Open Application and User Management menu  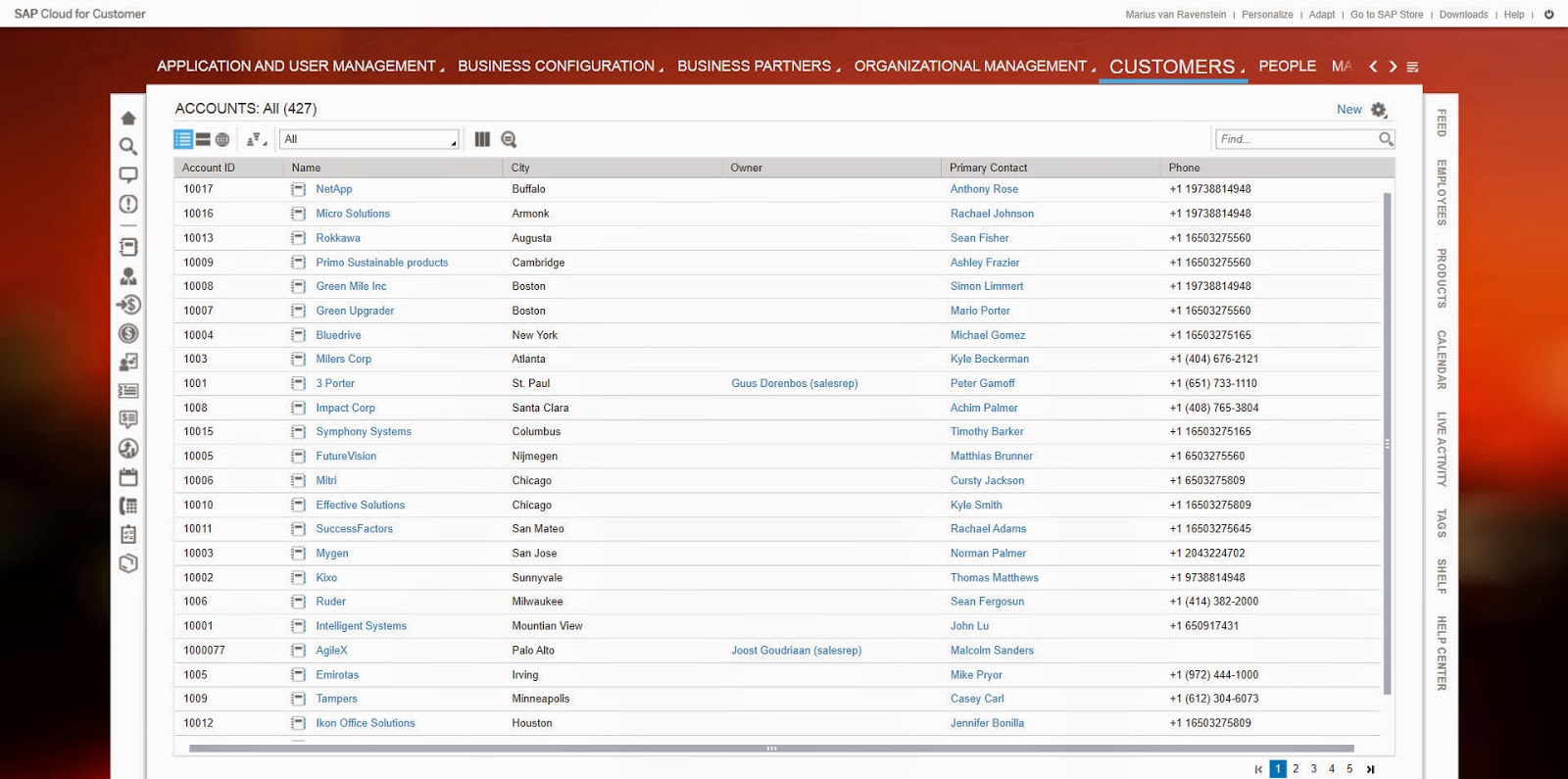301,66
